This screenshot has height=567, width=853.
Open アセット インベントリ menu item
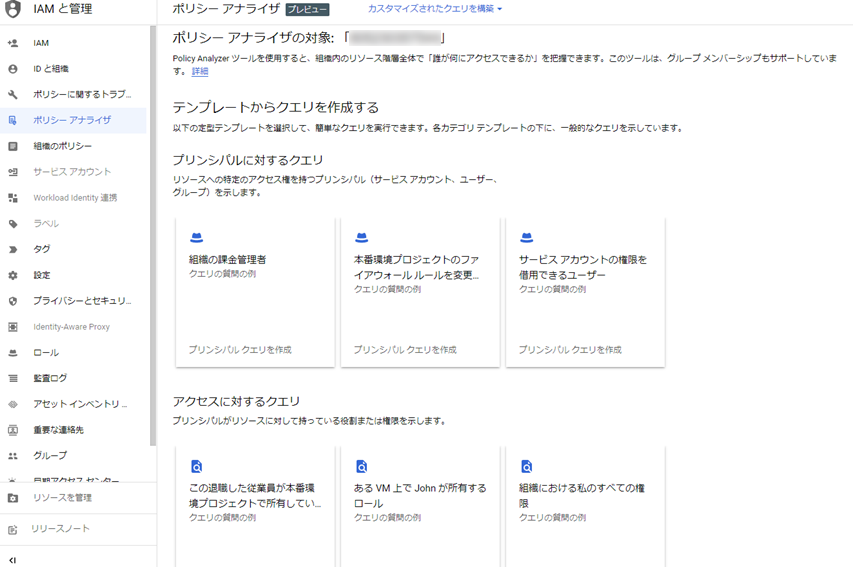pyautogui.click(x=73, y=404)
